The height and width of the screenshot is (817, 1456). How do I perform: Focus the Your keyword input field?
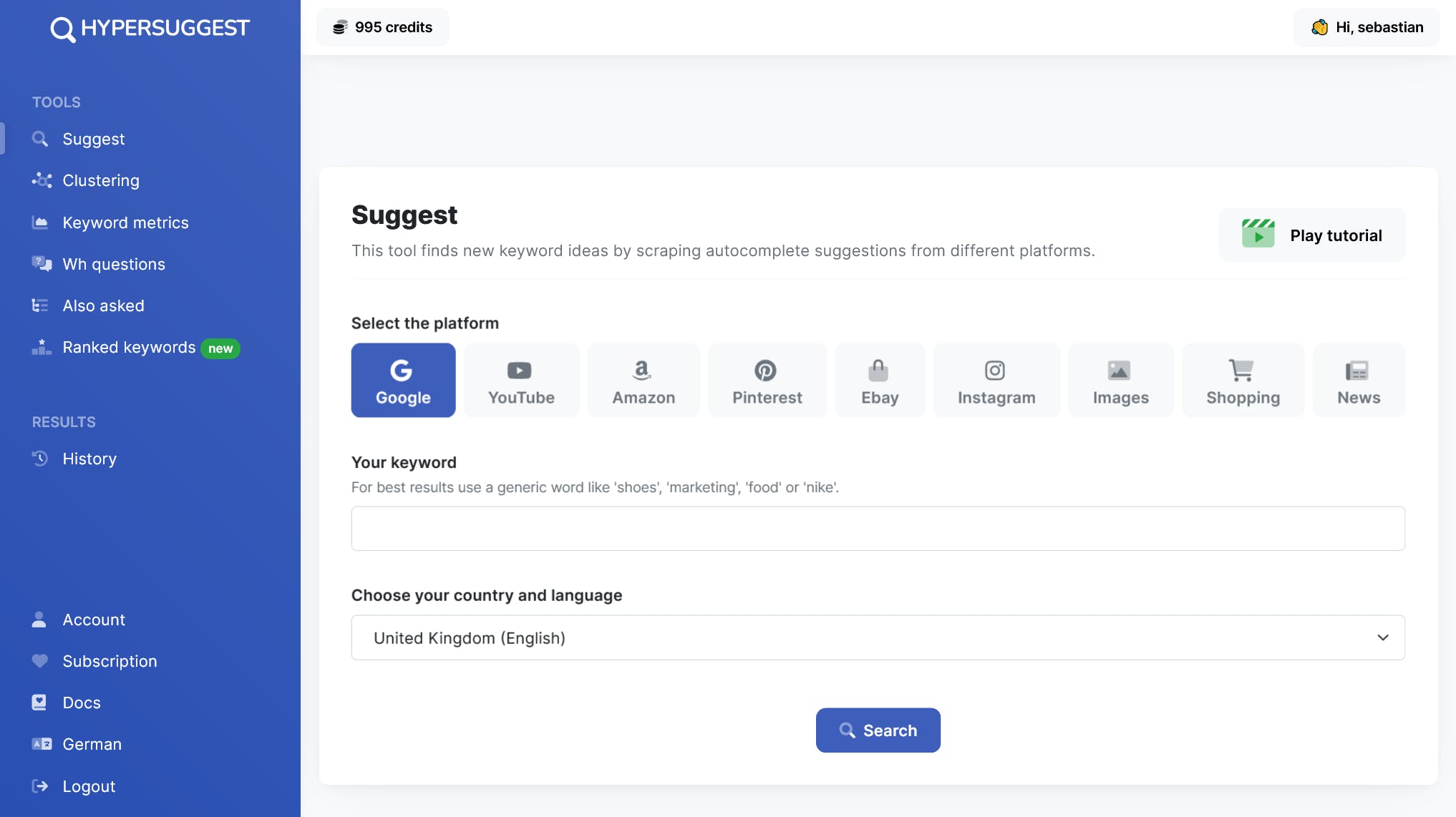tap(878, 529)
